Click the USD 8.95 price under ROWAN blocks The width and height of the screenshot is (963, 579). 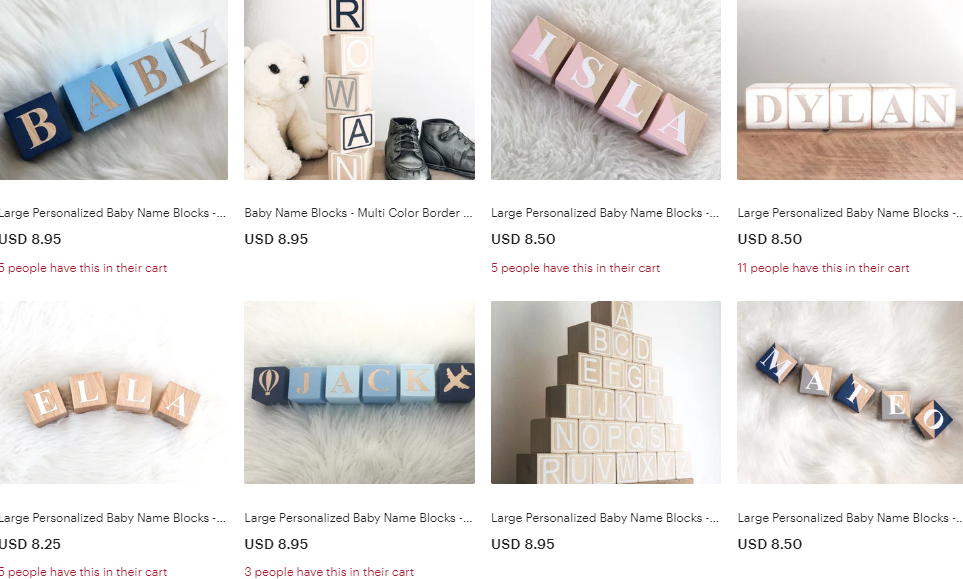point(276,239)
